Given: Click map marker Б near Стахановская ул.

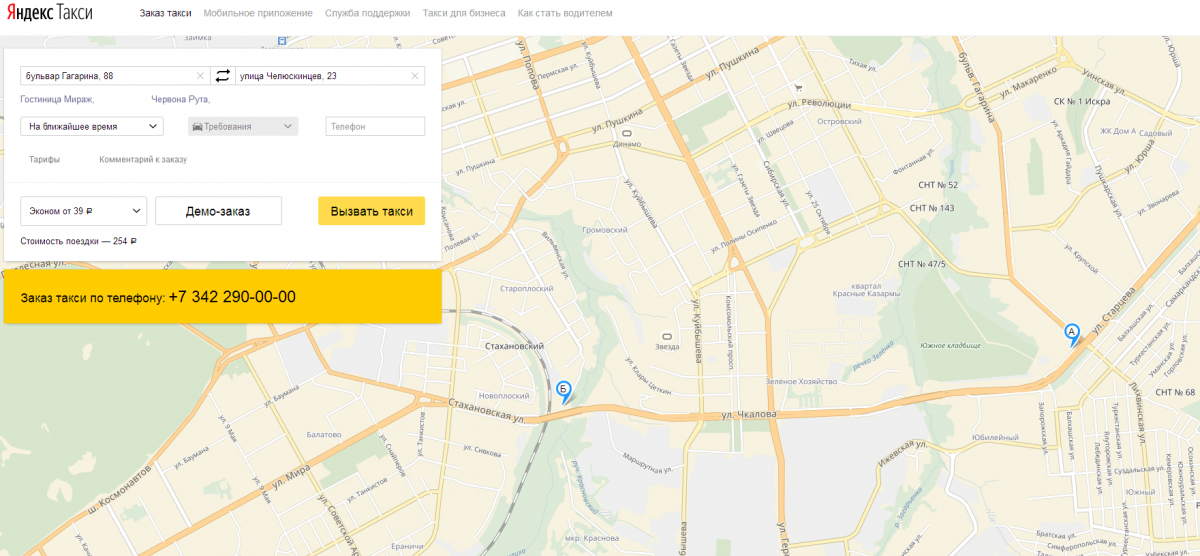Looking at the screenshot, I should [564, 390].
